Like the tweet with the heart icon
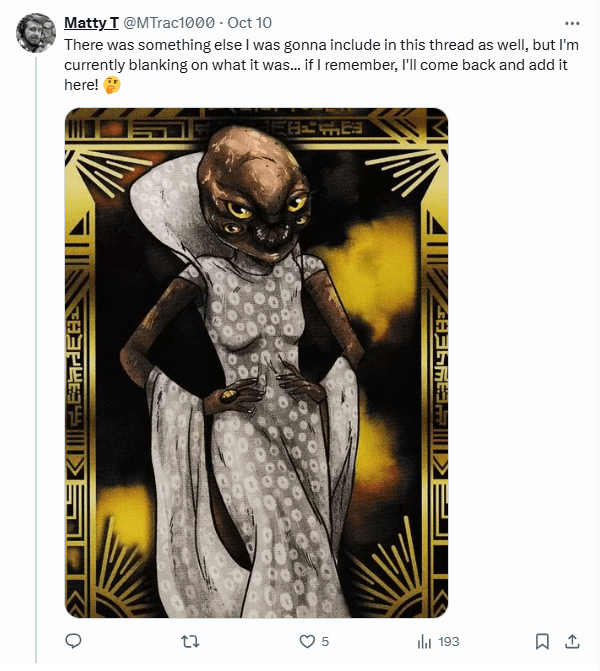 click(x=308, y=641)
